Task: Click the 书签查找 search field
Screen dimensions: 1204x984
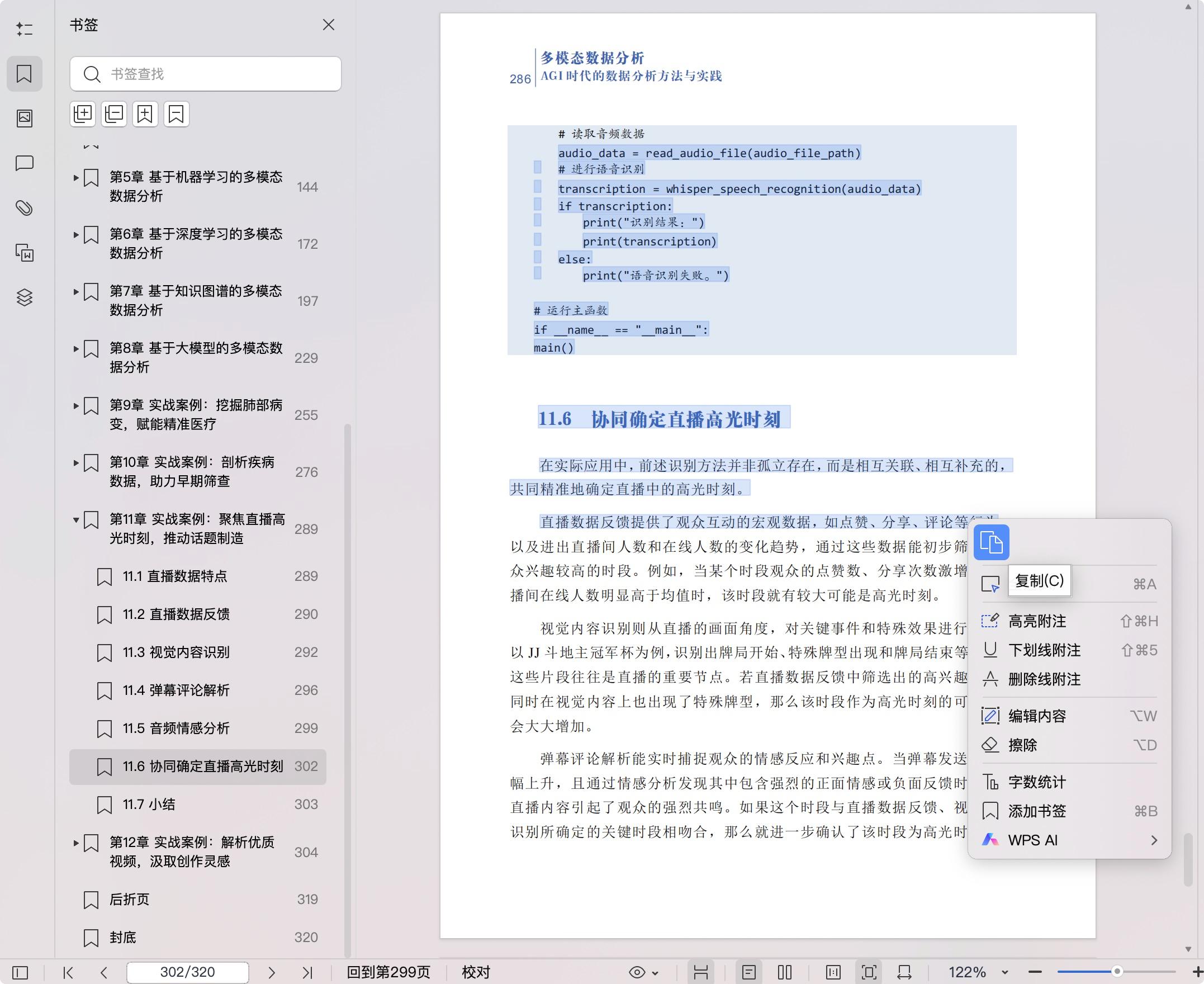Action: point(206,74)
